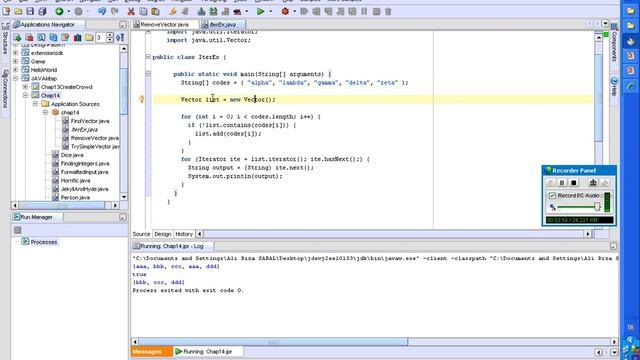Screen dimensions: 640x360
Task: Click the light bulb hint icon in gutter
Action: coord(142,99)
